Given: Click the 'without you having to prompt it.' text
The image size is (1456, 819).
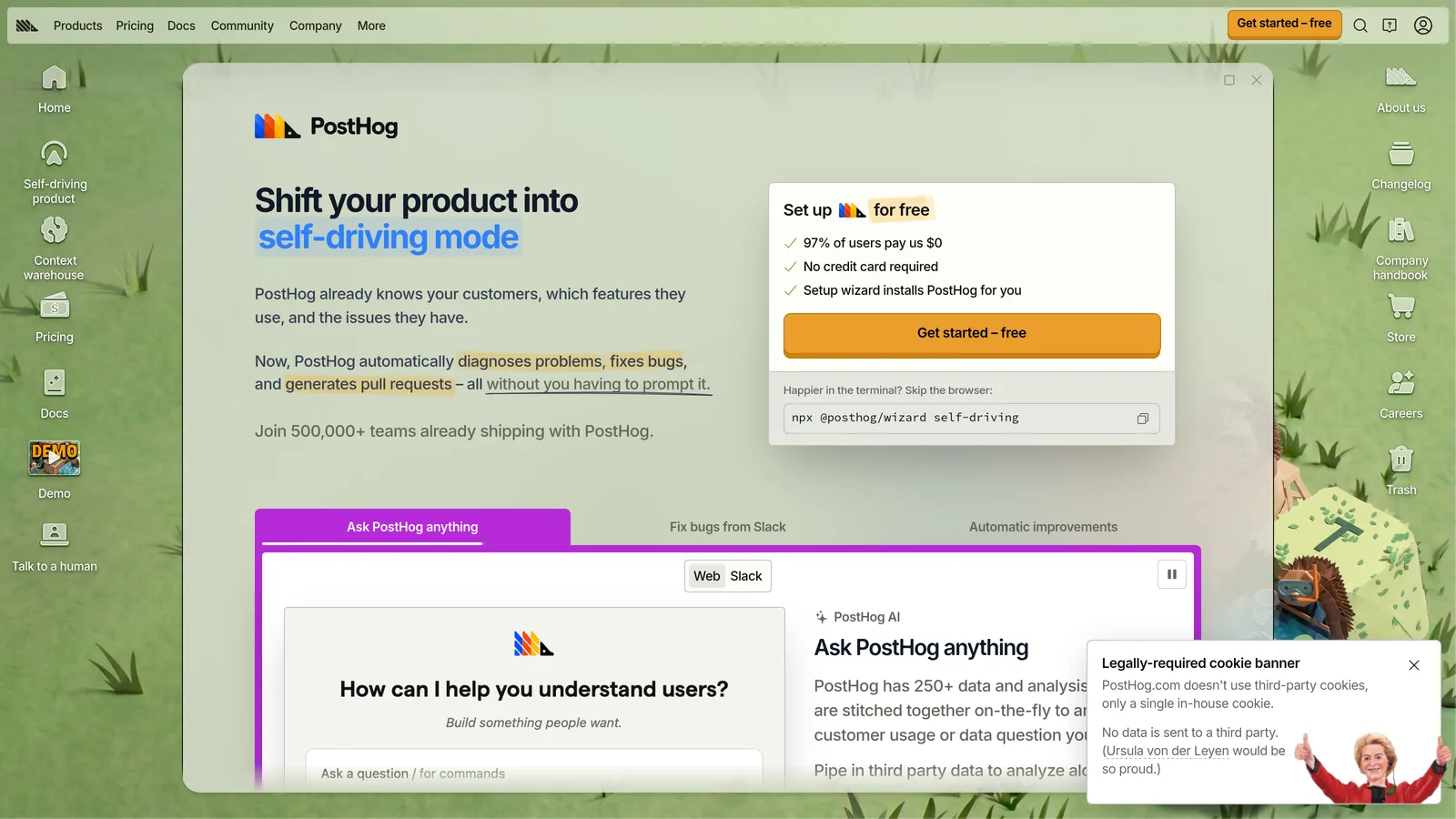Looking at the screenshot, I should [x=598, y=384].
